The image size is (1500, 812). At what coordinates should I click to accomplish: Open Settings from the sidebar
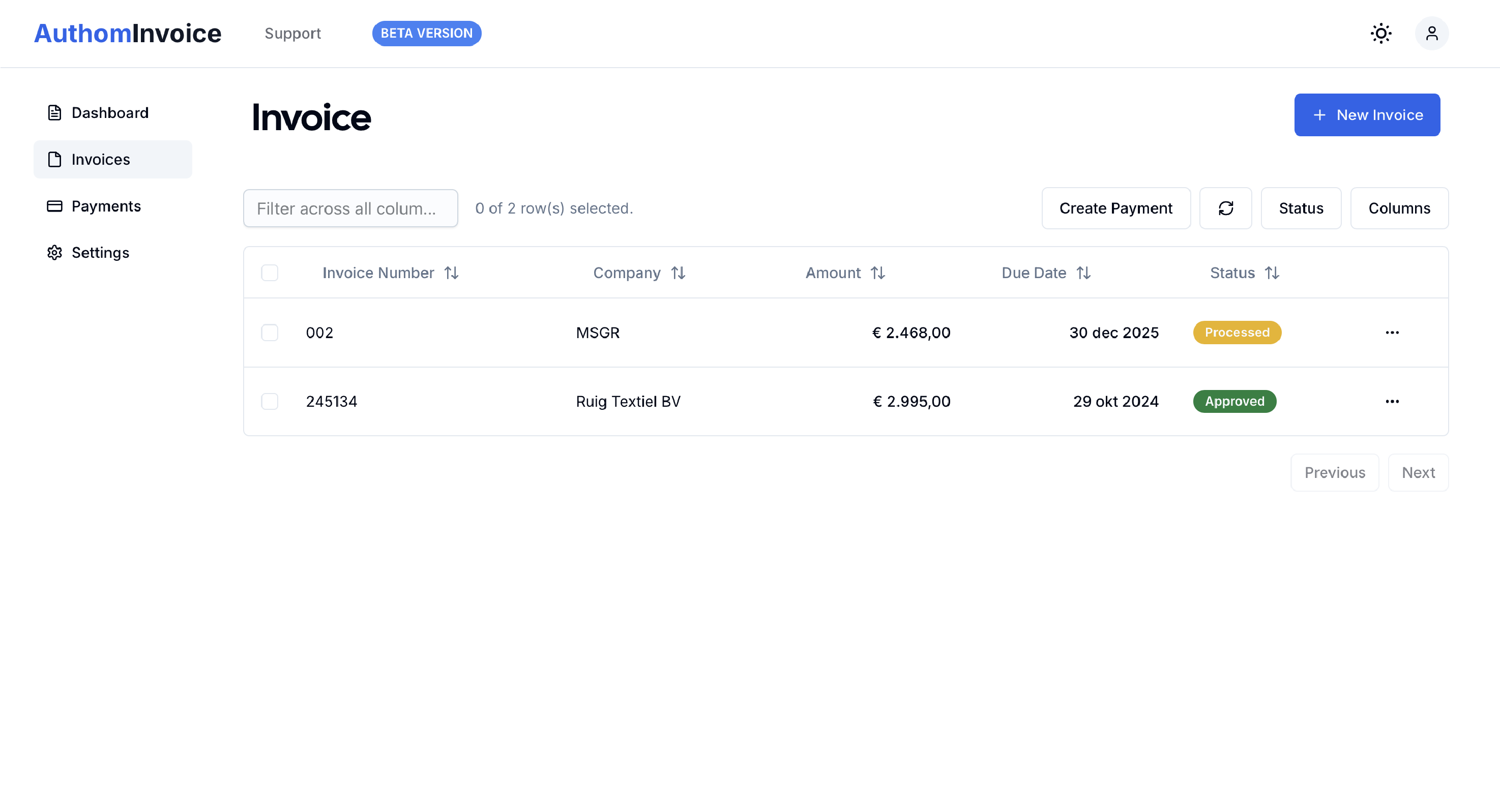[x=113, y=253]
